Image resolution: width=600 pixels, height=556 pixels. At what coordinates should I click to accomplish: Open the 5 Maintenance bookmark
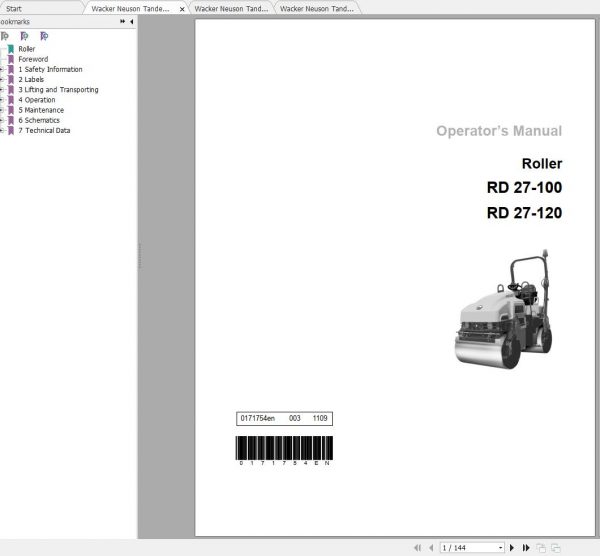(41, 110)
